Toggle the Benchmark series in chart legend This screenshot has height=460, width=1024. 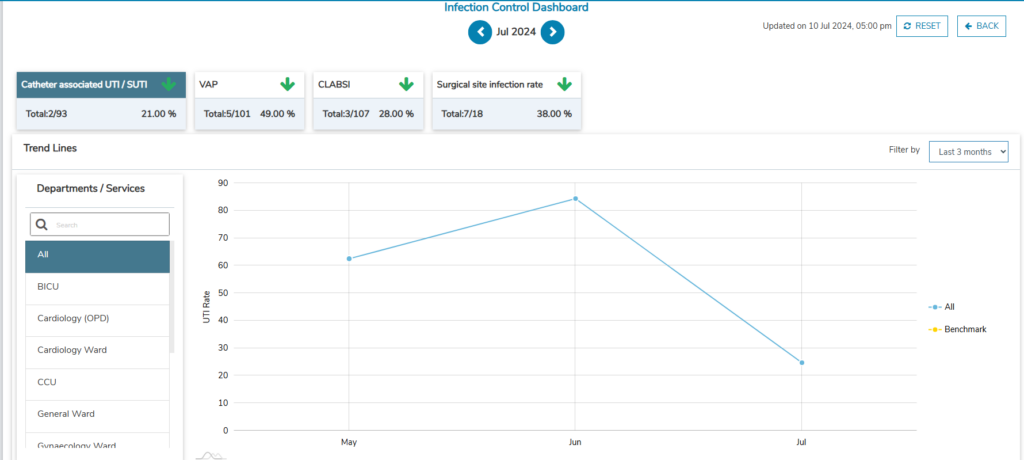pos(957,329)
